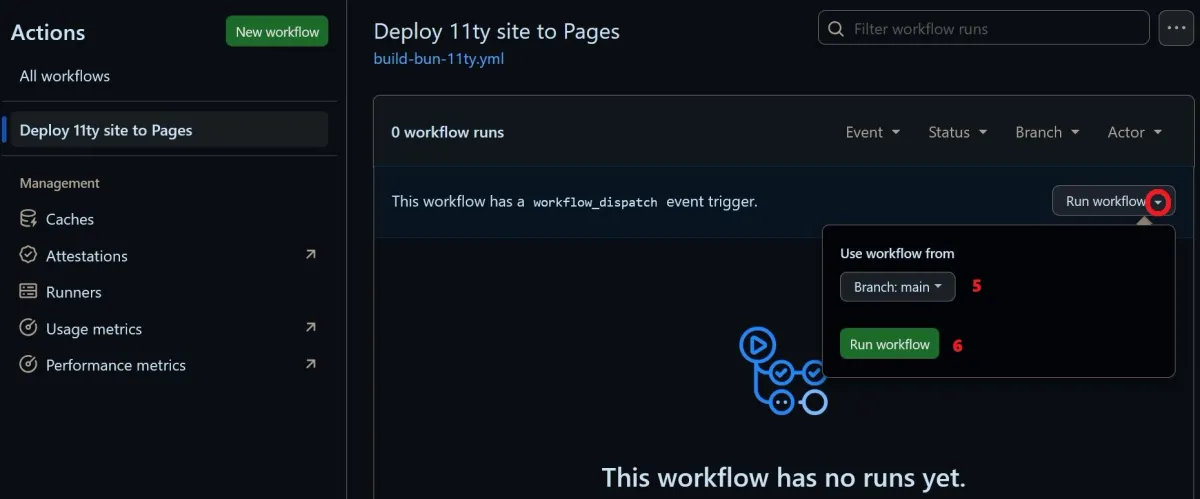Select All workflows in sidebar

tap(65, 76)
